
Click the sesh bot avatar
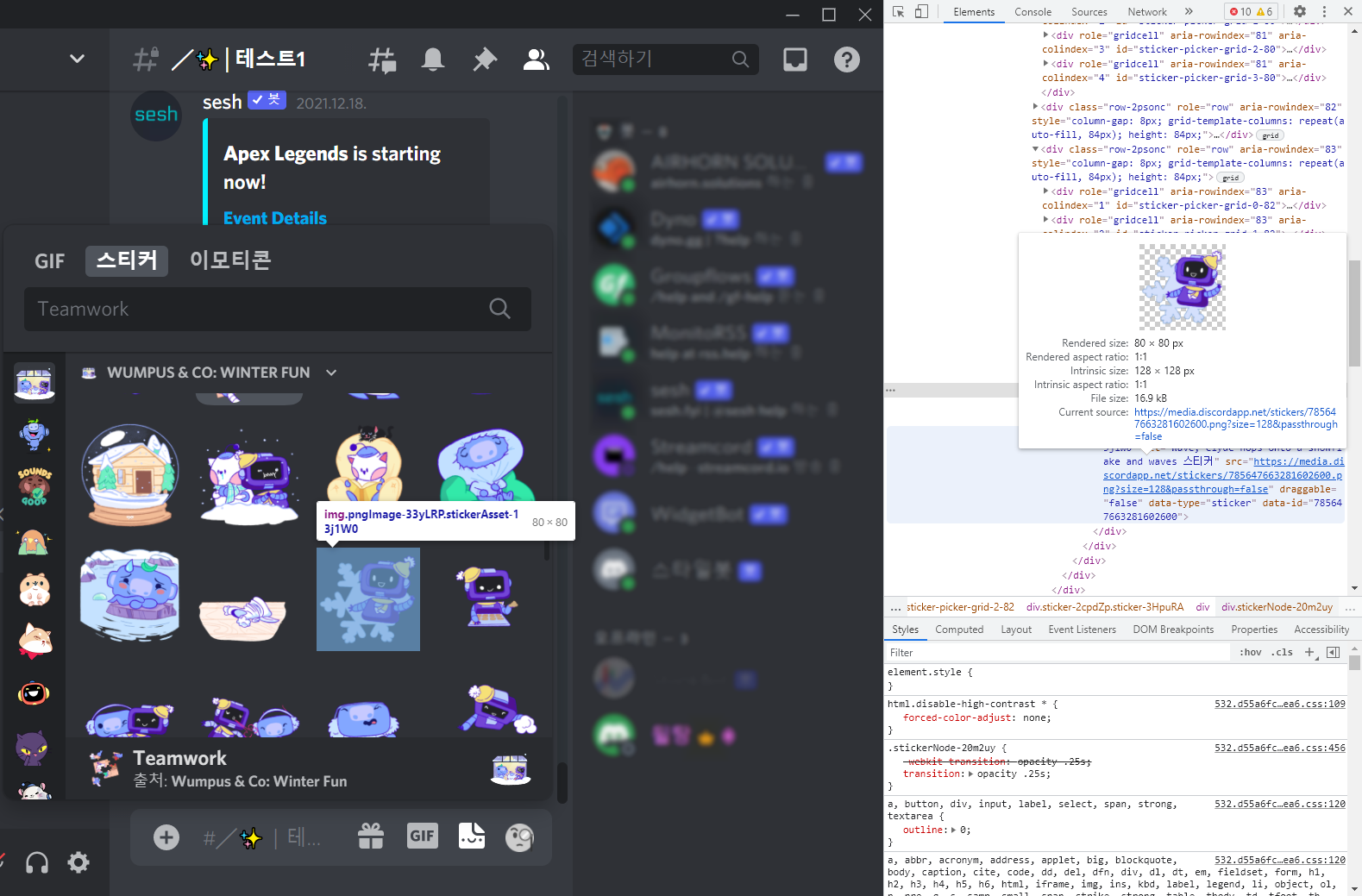(x=156, y=116)
